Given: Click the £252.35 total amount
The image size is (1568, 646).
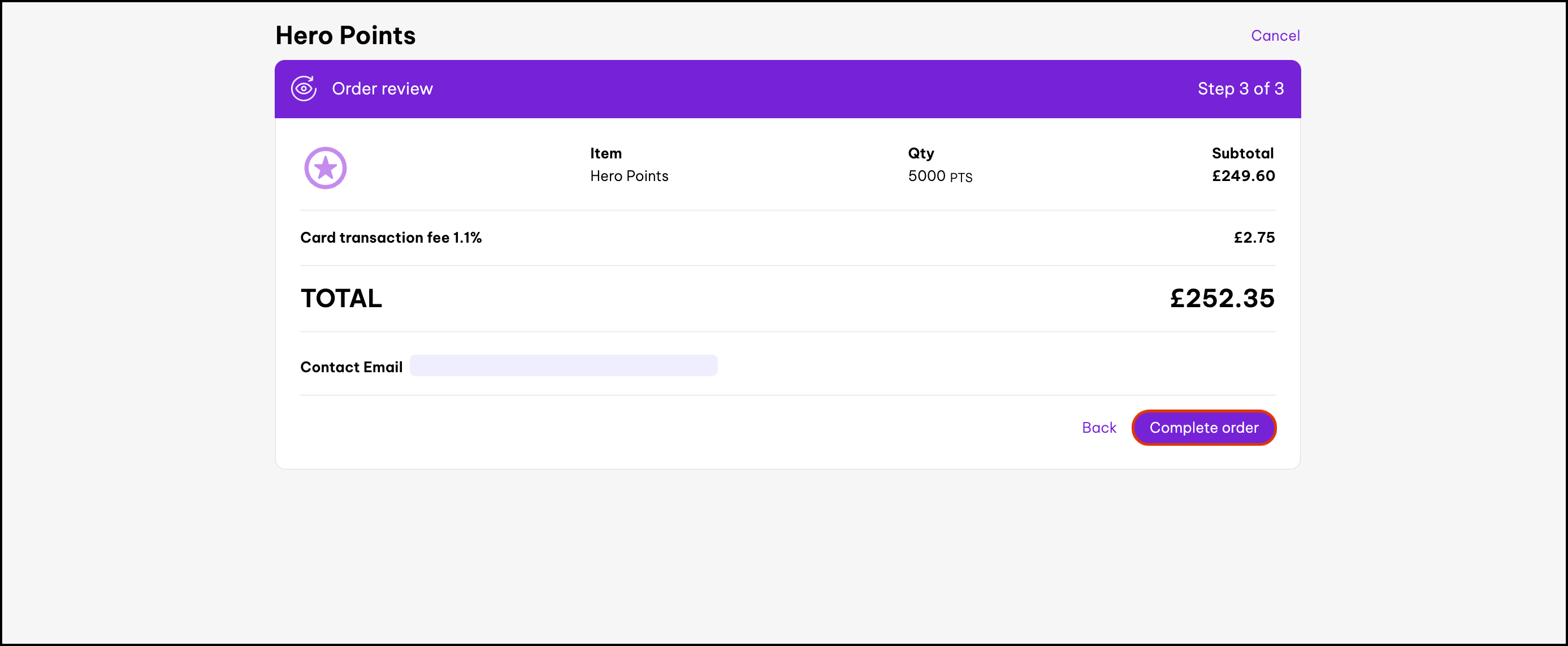Looking at the screenshot, I should point(1221,298).
